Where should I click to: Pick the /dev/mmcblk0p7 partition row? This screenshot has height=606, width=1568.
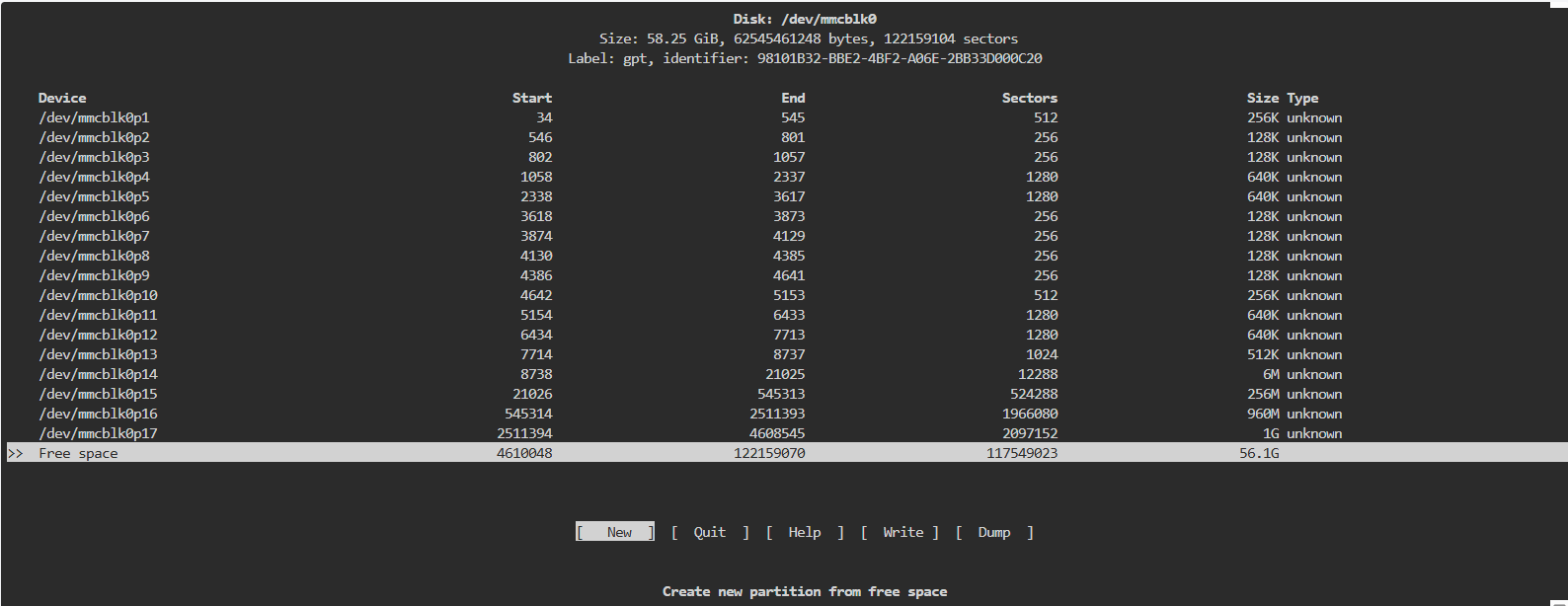[x=94, y=236]
